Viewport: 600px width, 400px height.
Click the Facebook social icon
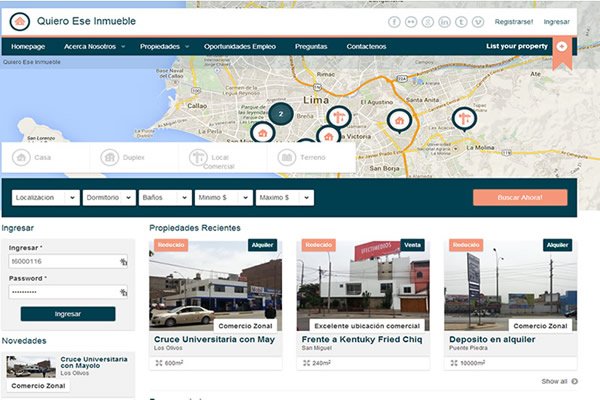[x=394, y=21]
